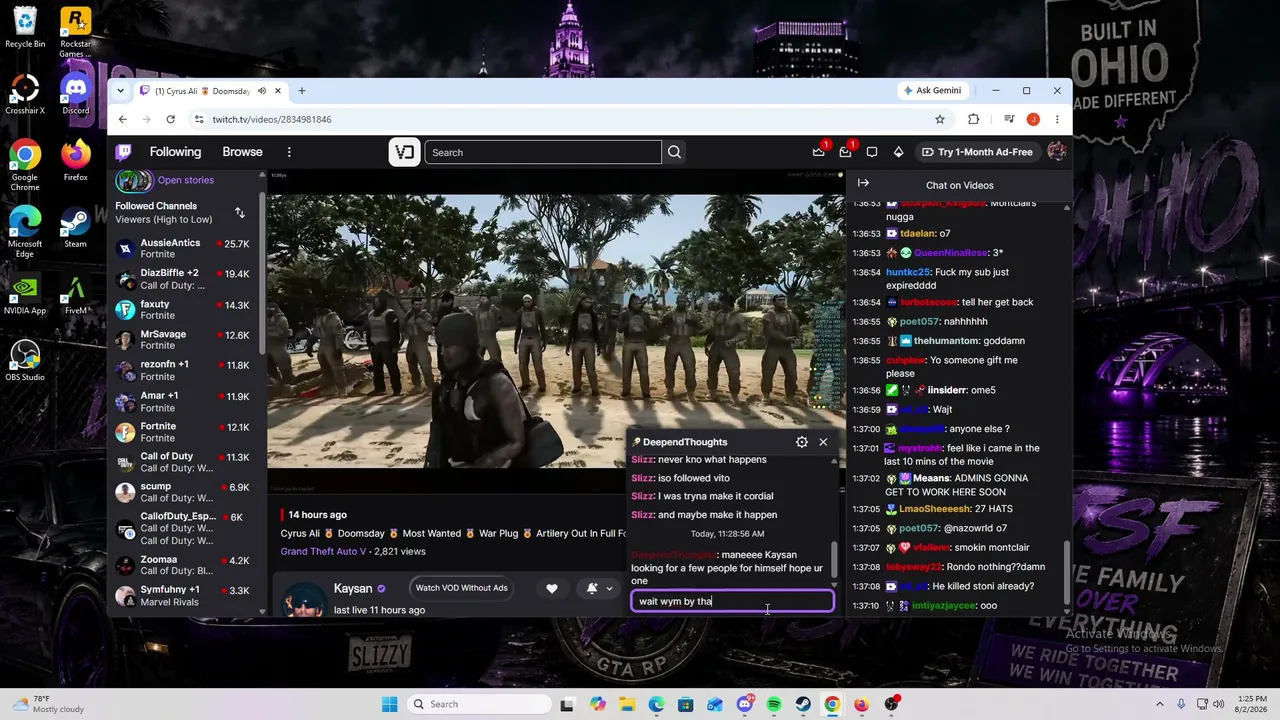1280x720 pixels.
Task: Open the Recycle Bin on the desktop
Action: 25,28
